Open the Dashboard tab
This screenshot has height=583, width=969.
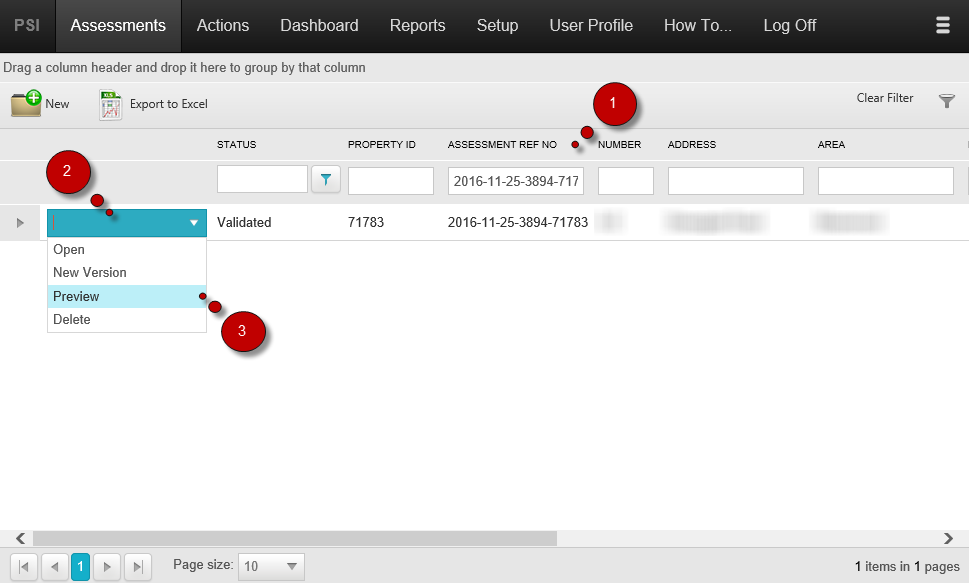(x=319, y=25)
